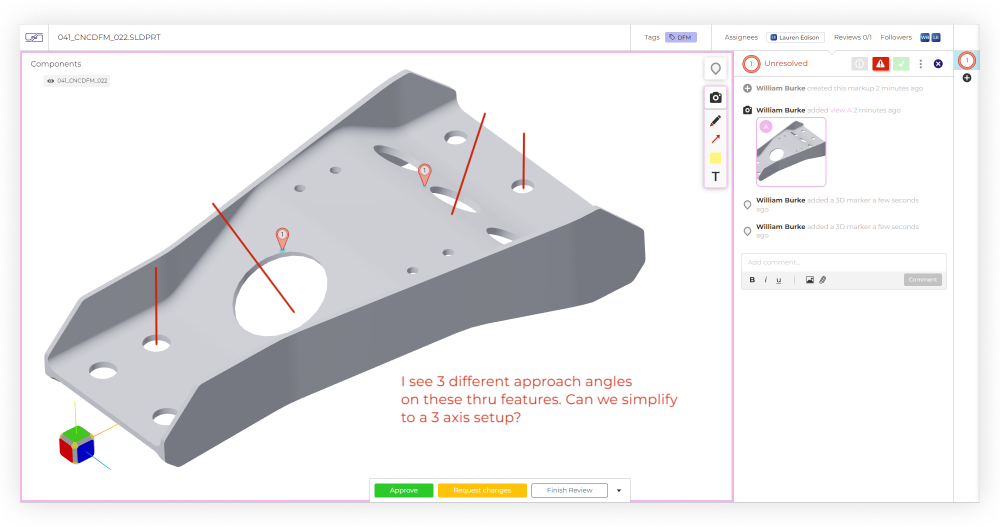Image resolution: width=1000 pixels, height=527 pixels.
Task: Capture a view with the camera tool
Action: (x=715, y=97)
